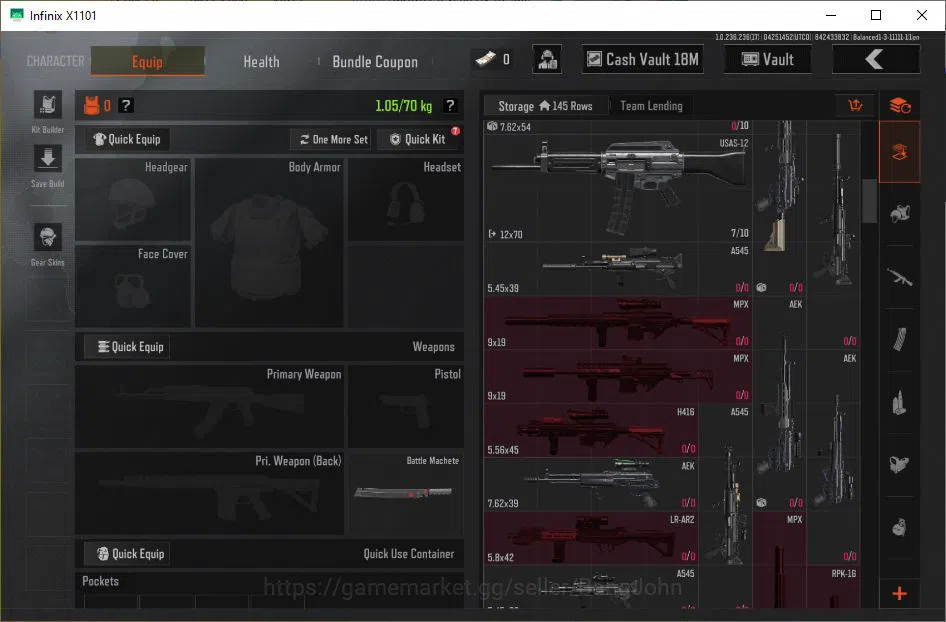Screen dimensions: 946x622
Task: Select the all-items category filter
Action: coord(900,152)
